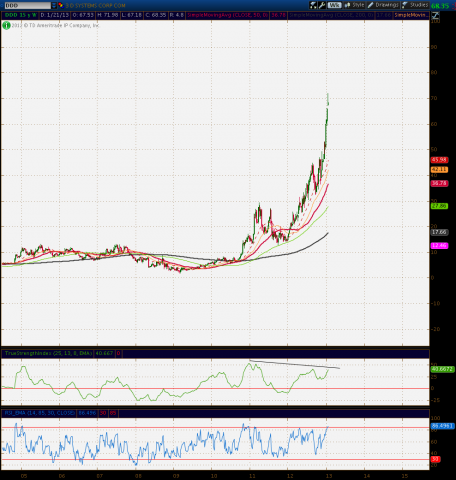456x480 pixels.
Task: Open the Style menu
Action: [355, 5]
